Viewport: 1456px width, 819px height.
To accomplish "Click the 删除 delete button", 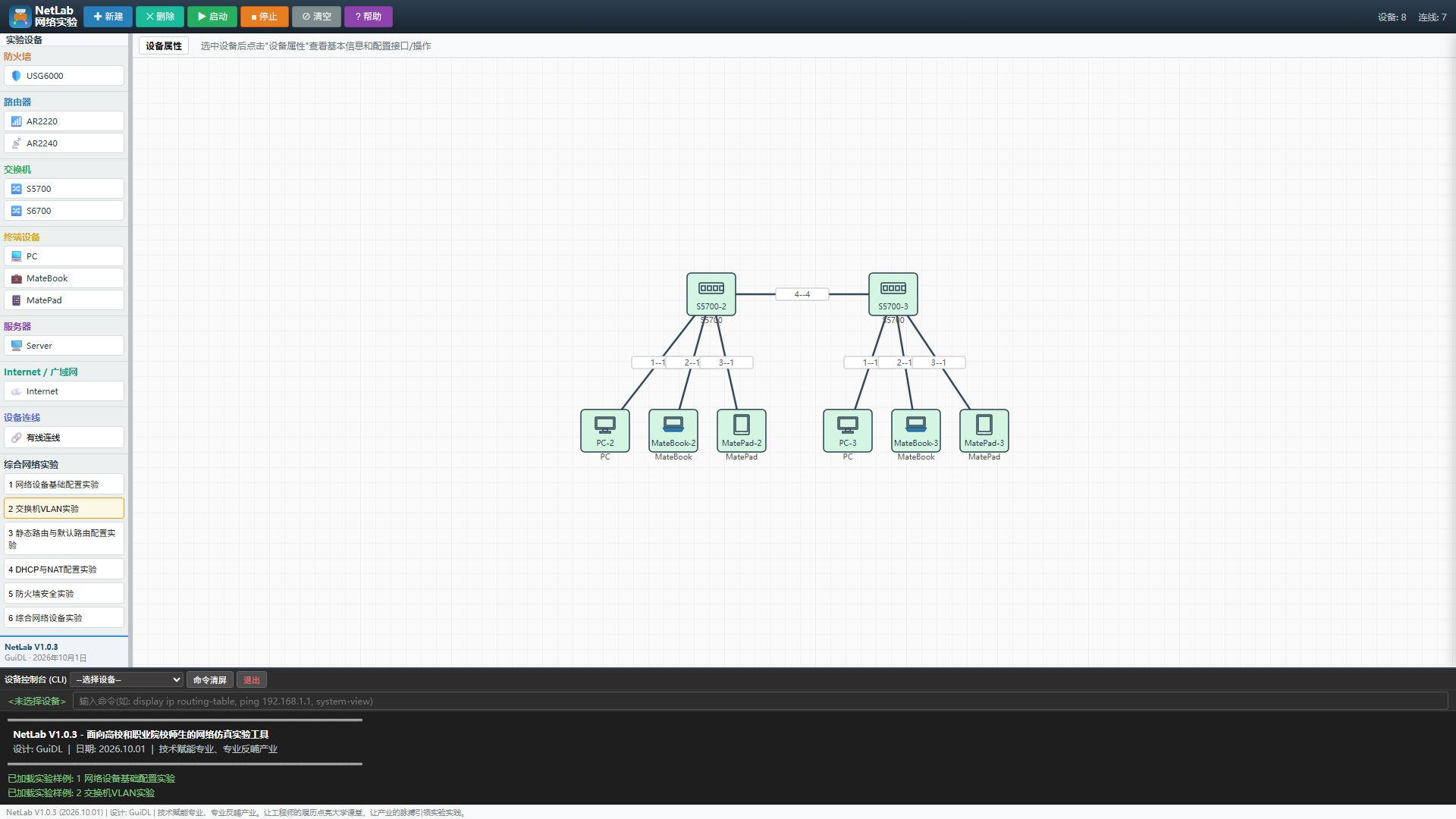I will pos(160,17).
